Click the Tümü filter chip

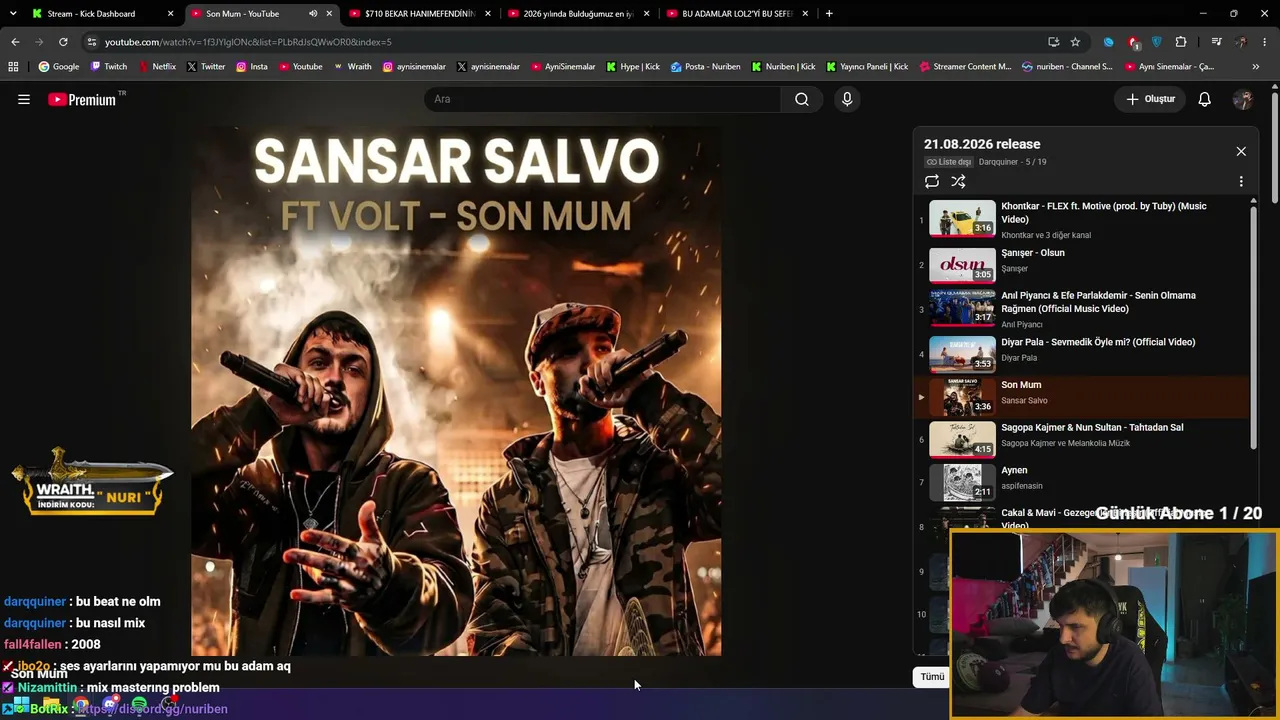[932, 677]
